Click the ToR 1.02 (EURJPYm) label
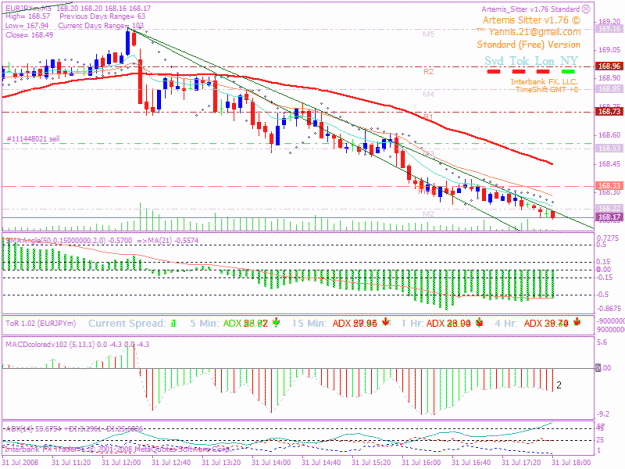Screen dimensions: 625x469 [41, 323]
